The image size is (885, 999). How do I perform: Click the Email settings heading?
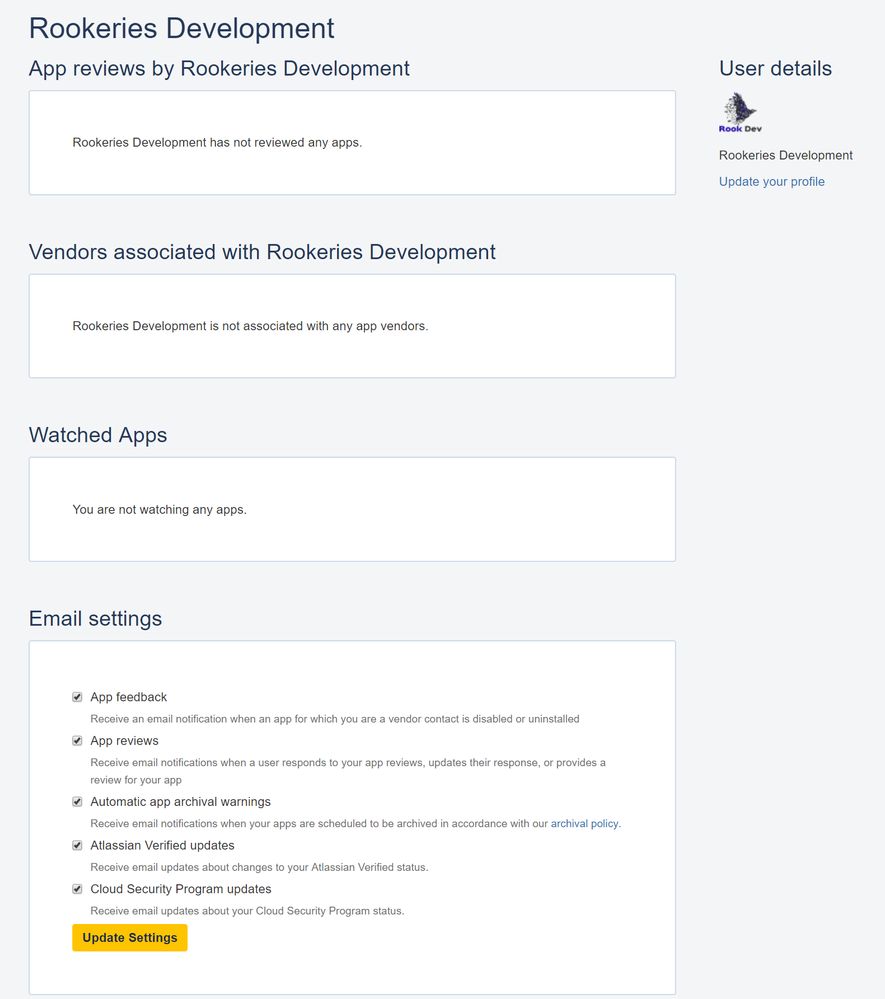96,619
